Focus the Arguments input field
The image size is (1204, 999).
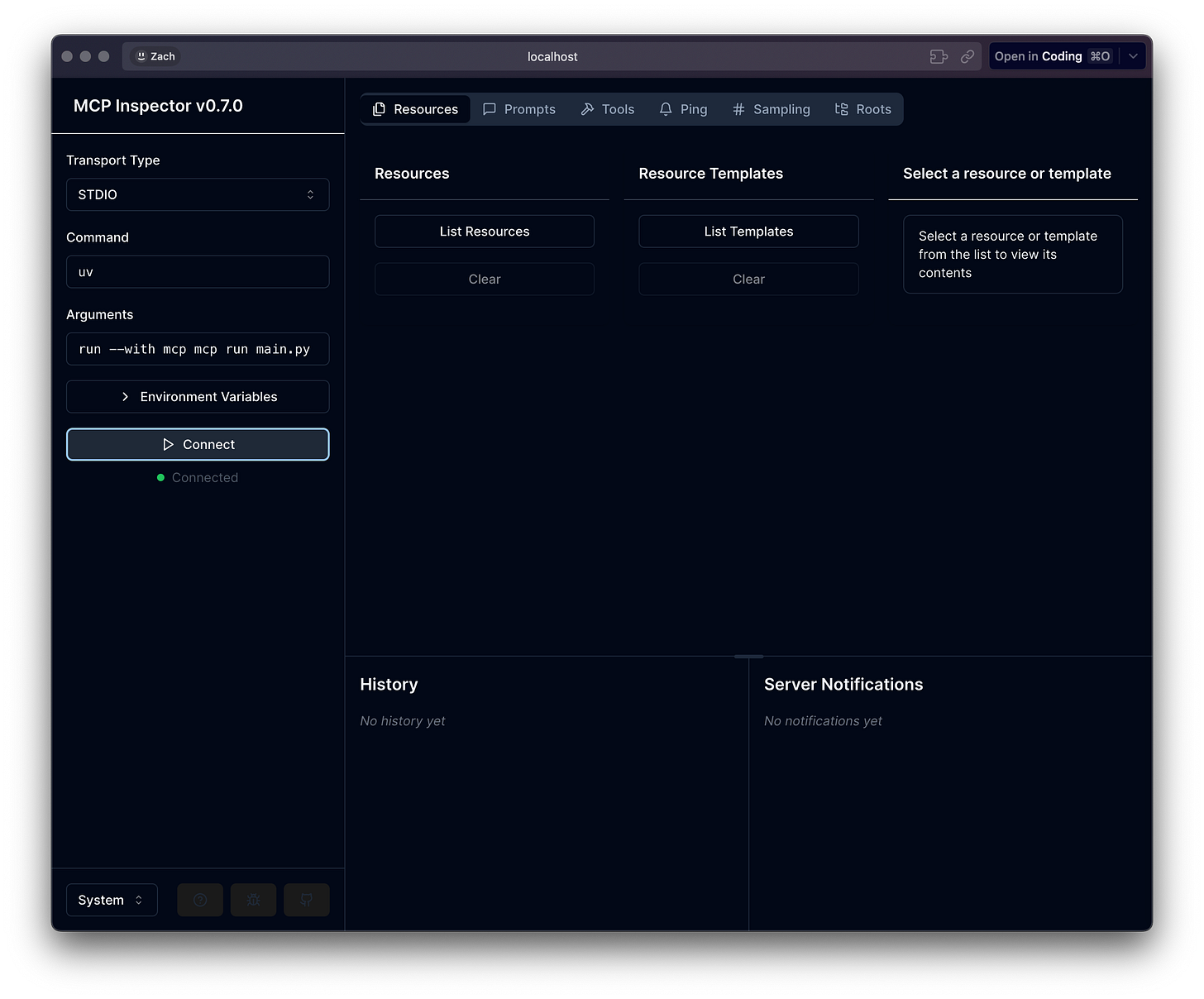pos(198,349)
